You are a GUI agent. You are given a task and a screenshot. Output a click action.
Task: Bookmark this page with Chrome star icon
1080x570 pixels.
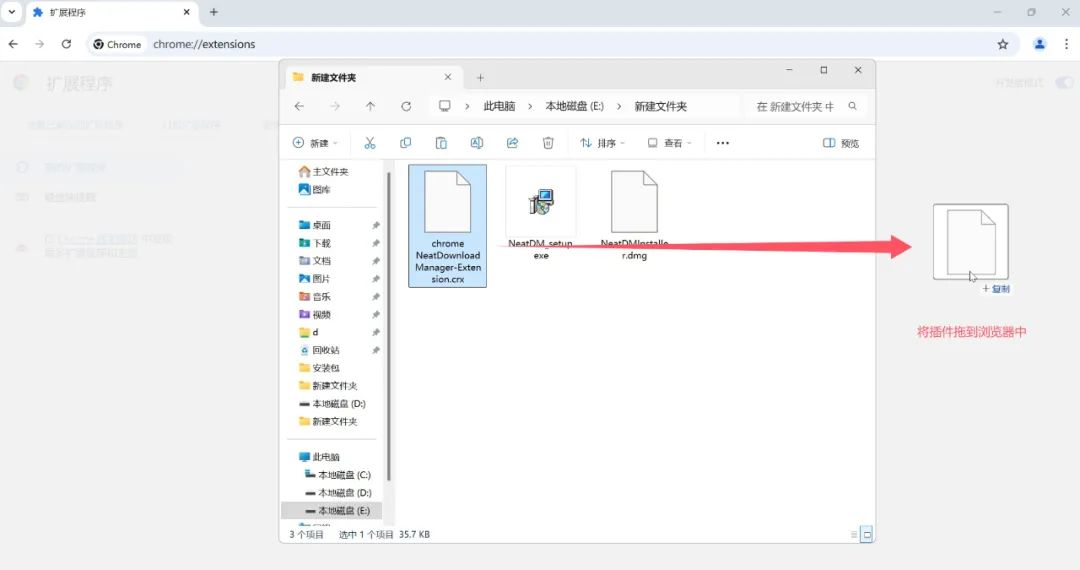1003,44
